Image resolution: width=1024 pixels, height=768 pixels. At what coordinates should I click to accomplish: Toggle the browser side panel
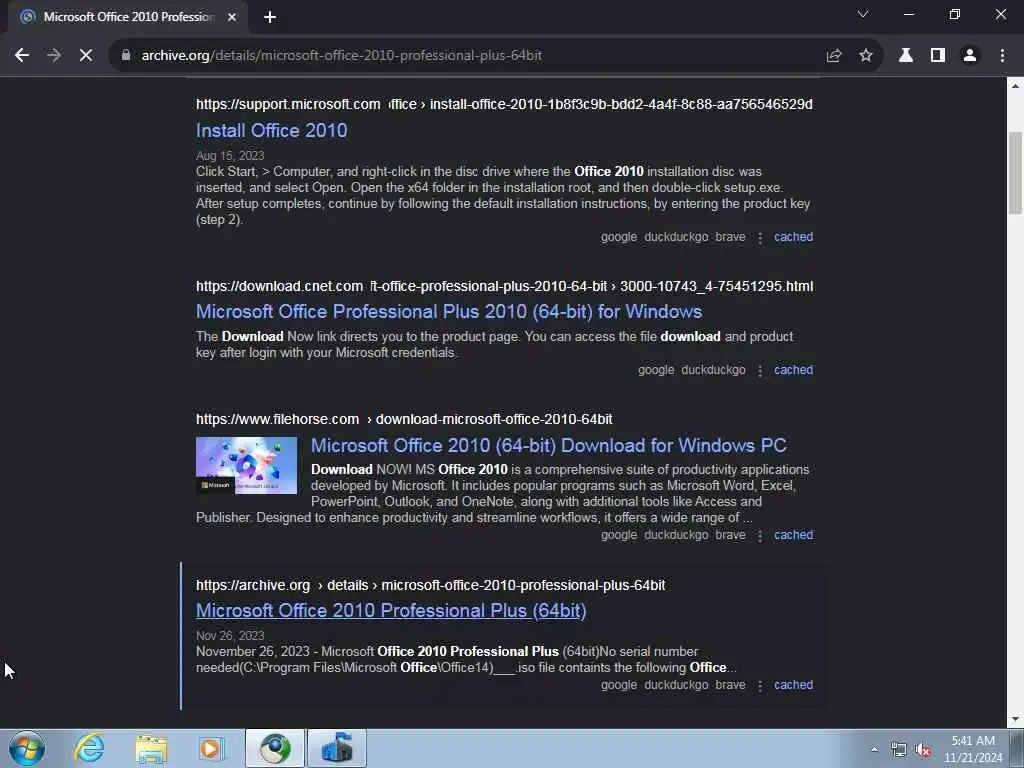click(x=938, y=56)
